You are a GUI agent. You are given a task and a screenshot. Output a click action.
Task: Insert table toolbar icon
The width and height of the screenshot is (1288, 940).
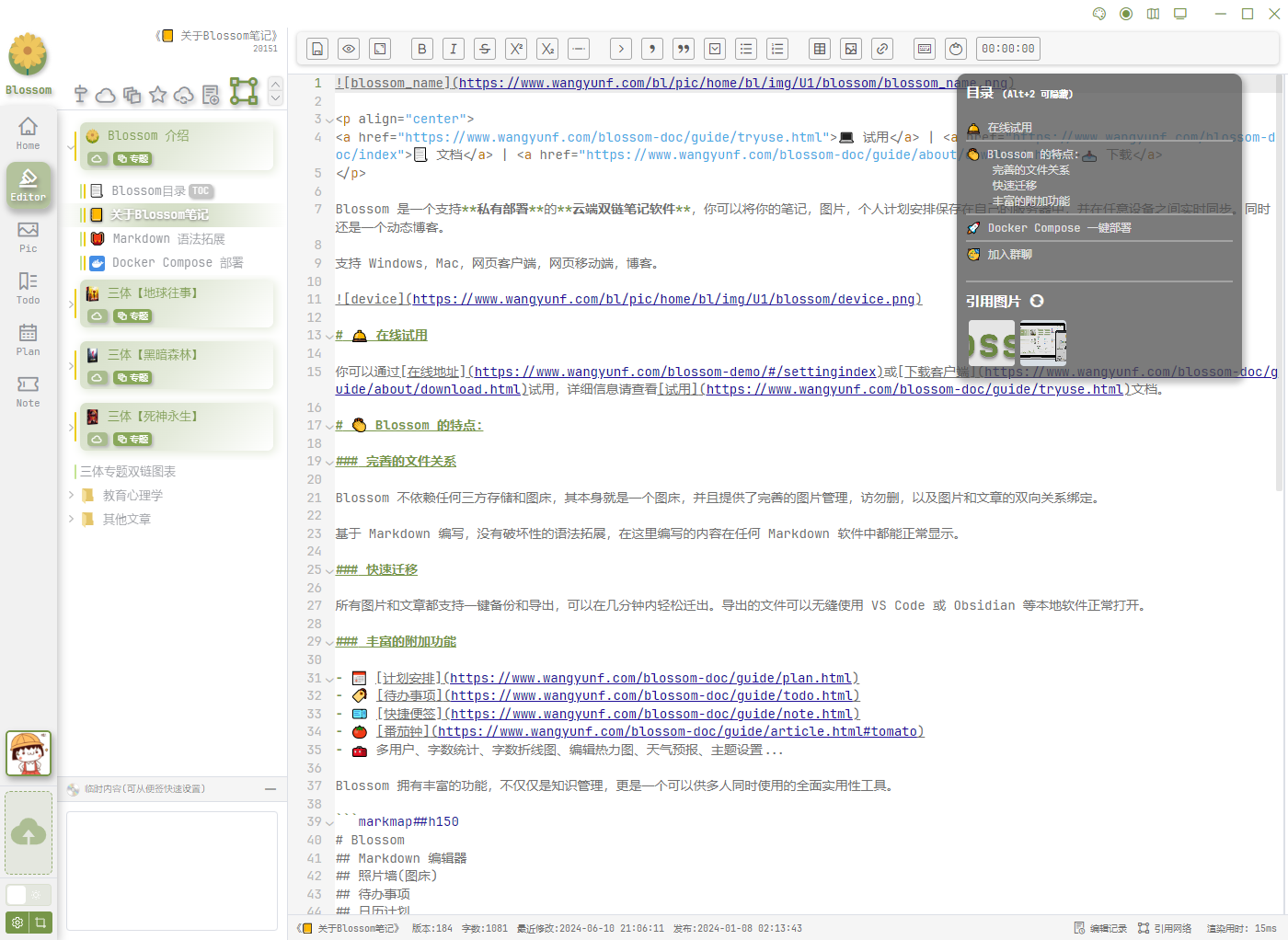click(x=820, y=49)
